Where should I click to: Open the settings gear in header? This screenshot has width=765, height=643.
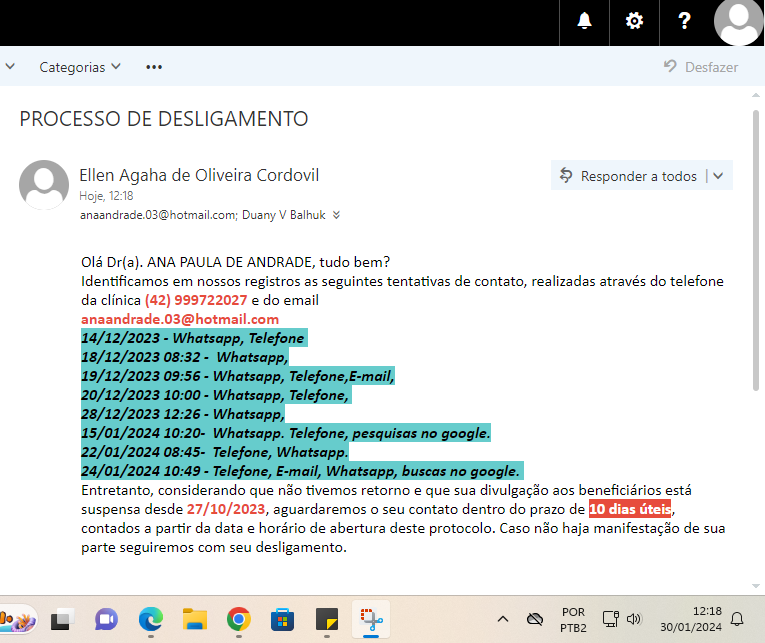634,21
